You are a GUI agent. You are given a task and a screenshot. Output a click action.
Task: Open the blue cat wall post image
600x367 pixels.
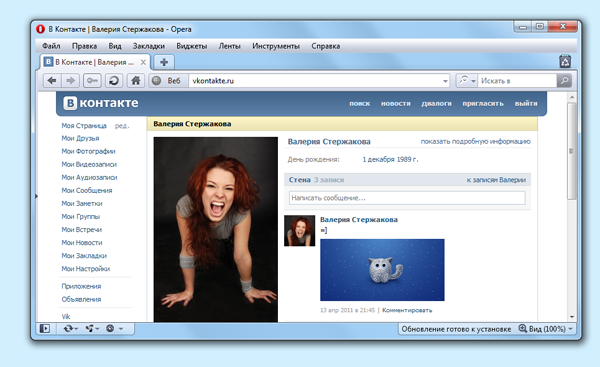382,270
